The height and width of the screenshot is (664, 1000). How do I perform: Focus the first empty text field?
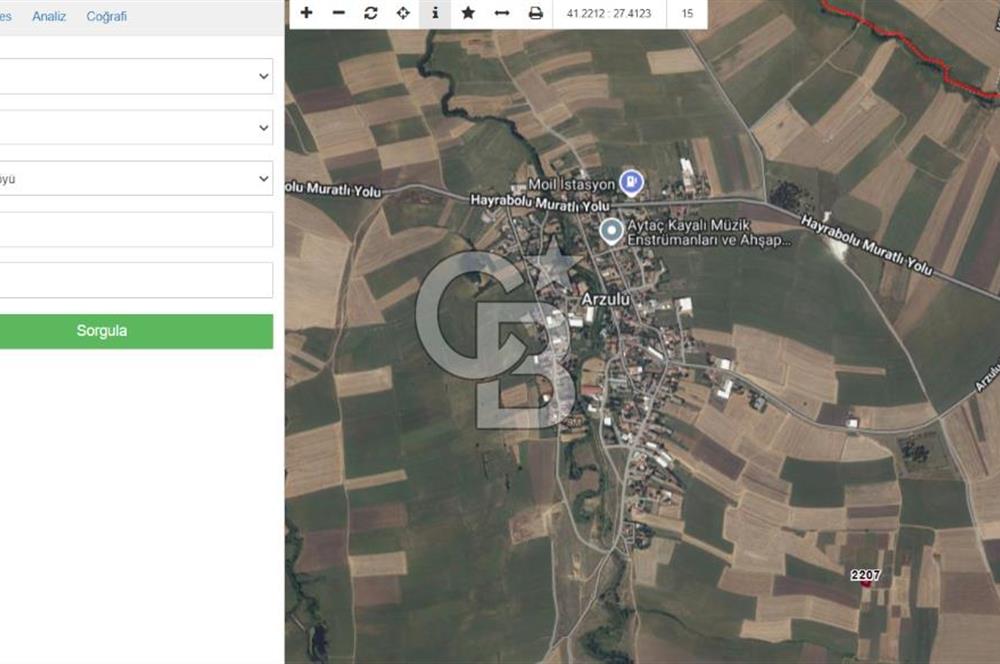tap(136, 230)
